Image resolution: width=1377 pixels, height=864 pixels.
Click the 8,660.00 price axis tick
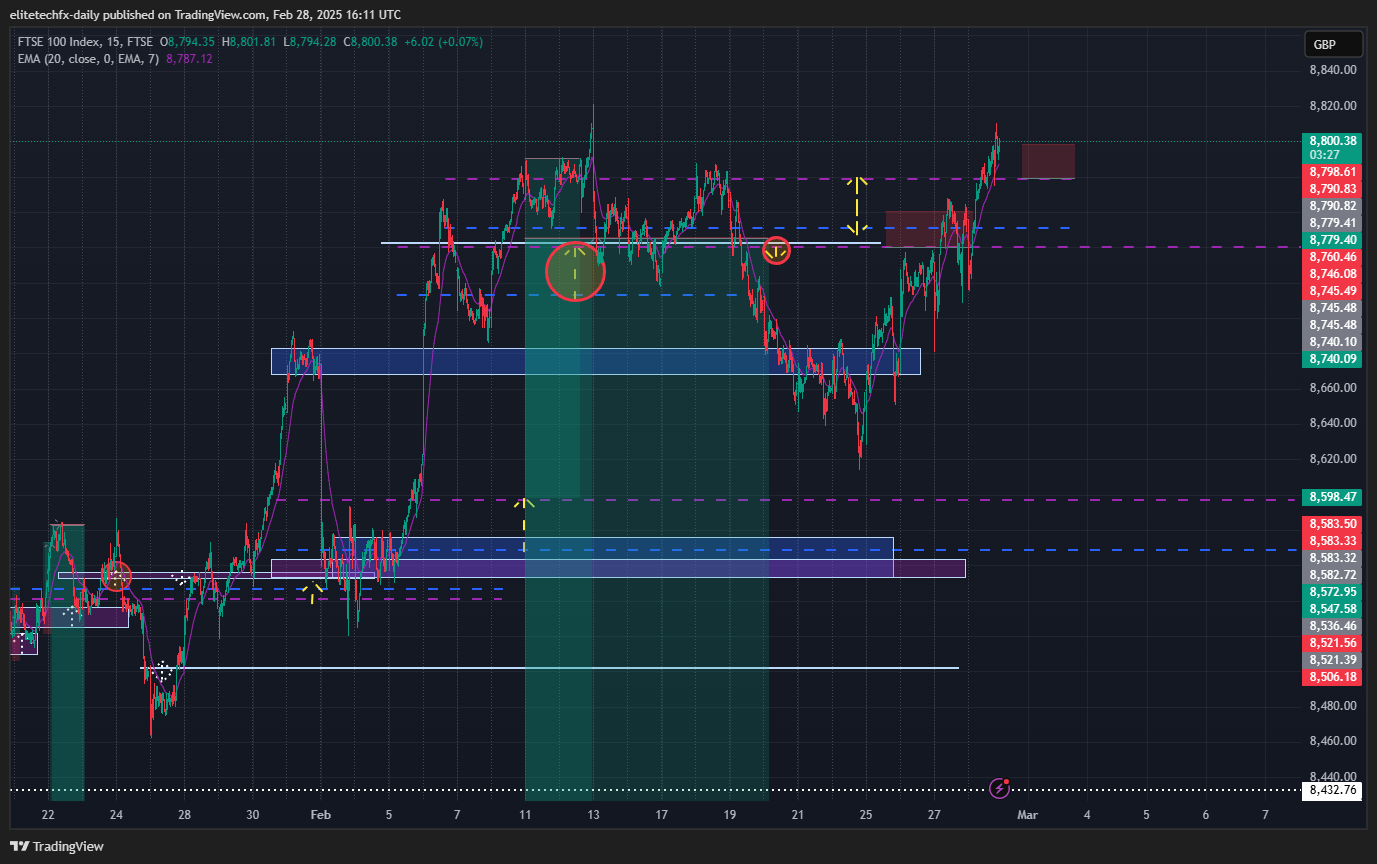pyautogui.click(x=1333, y=388)
